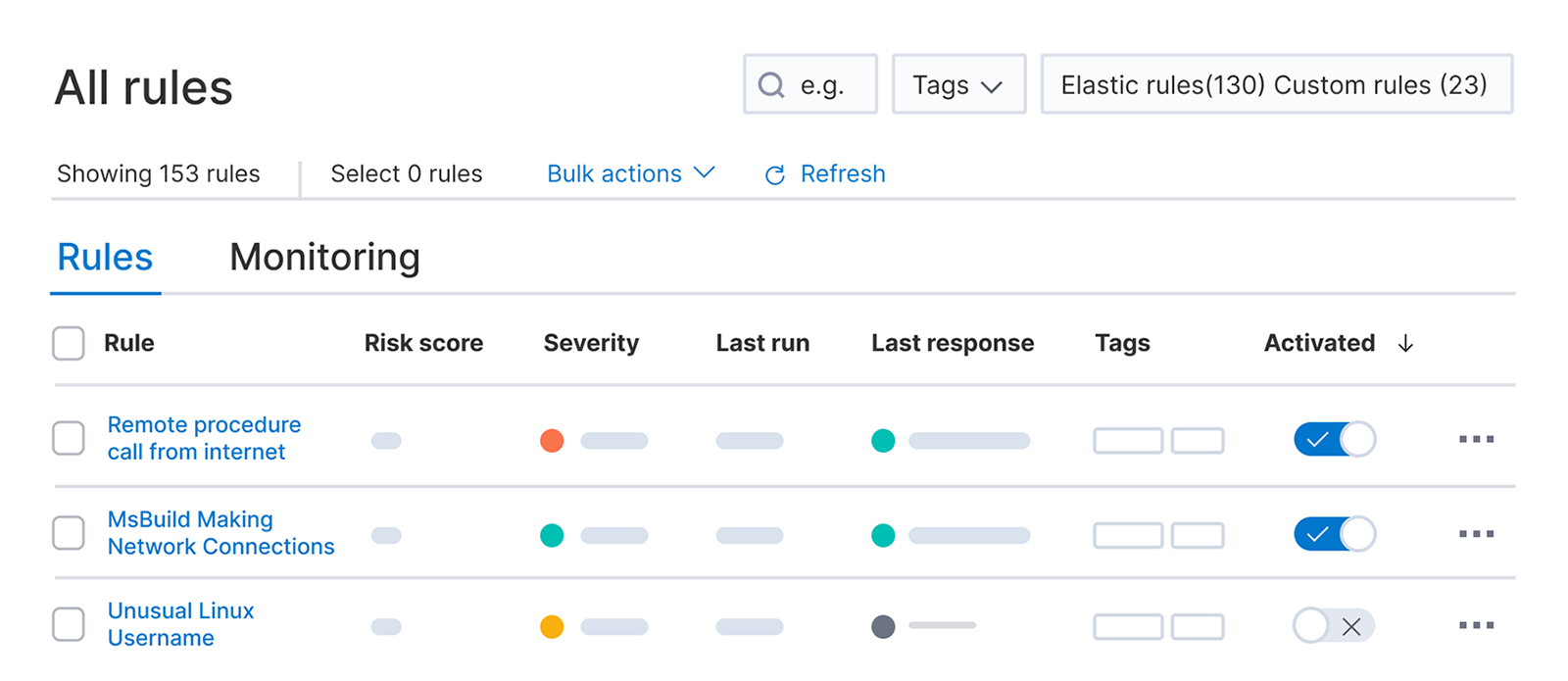The image size is (1568, 681).
Task: Switch to the Monitoring tab
Action: 324,258
